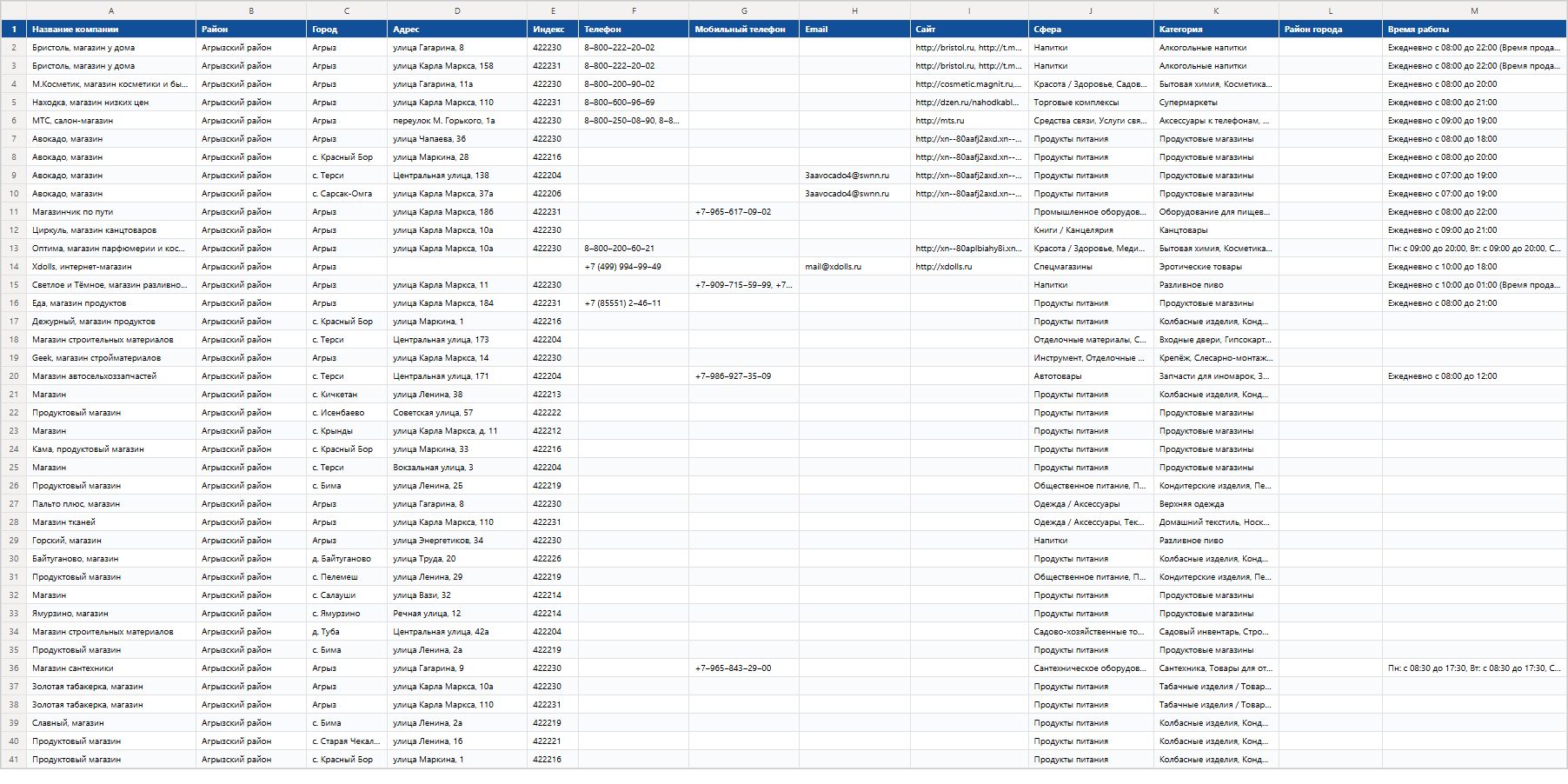Select the index cell '422213'
This screenshot has height=784, width=1568.
point(553,395)
